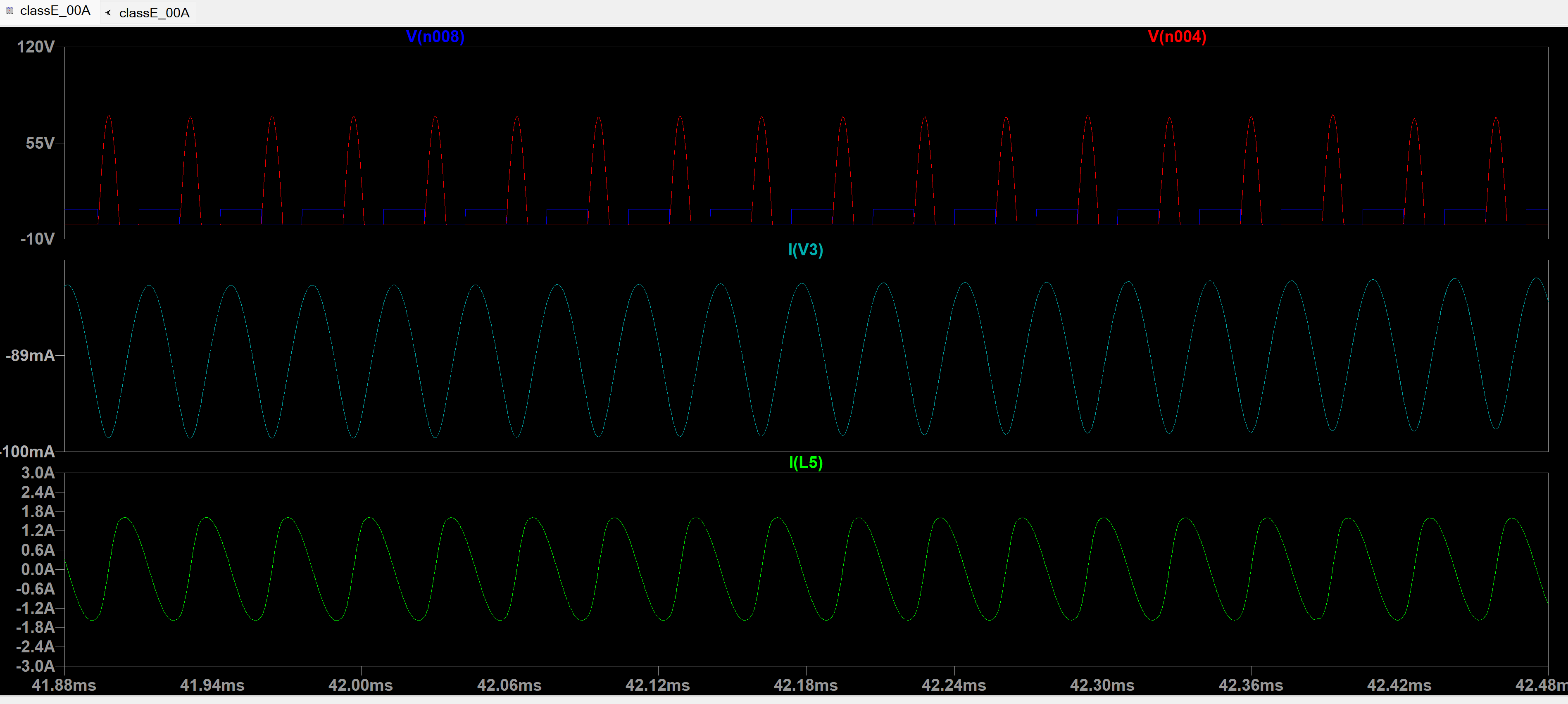Click the 0.0A vertical axis label
1568x704 pixels.
coord(38,569)
